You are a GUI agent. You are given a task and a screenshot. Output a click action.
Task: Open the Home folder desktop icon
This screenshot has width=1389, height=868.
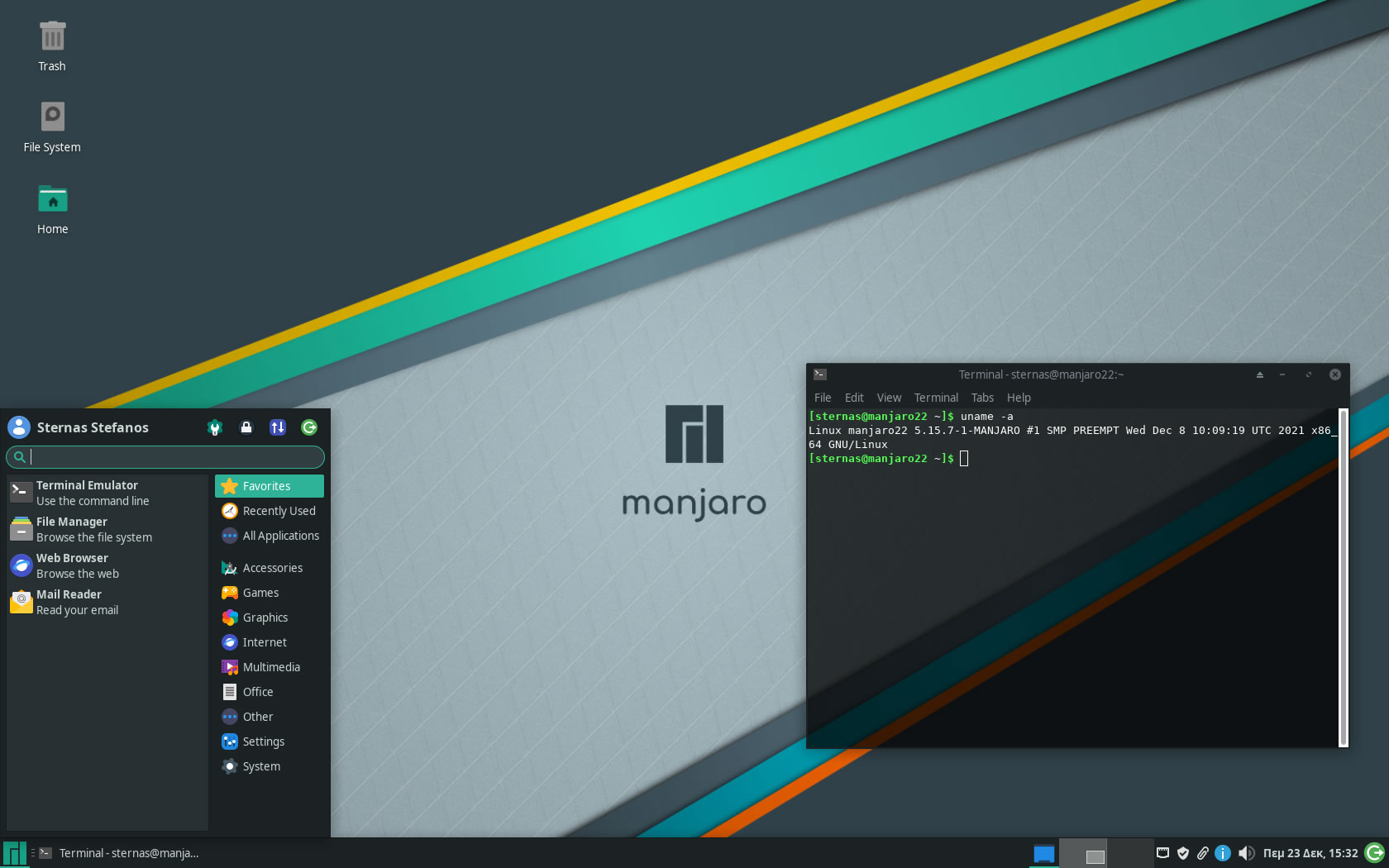pyautogui.click(x=52, y=209)
